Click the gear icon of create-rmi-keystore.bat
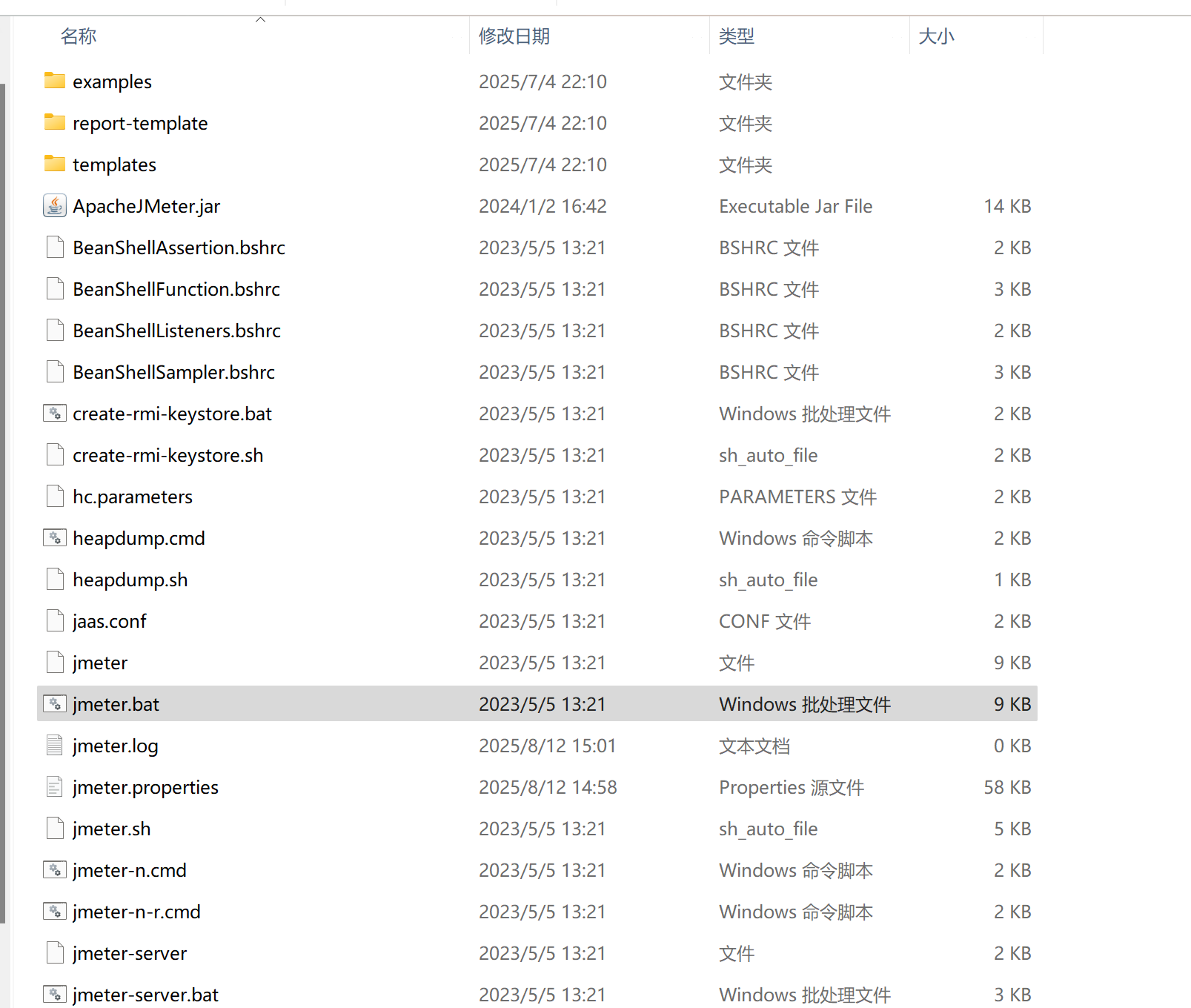Screen dimensions: 1191x1008 (x=54, y=414)
